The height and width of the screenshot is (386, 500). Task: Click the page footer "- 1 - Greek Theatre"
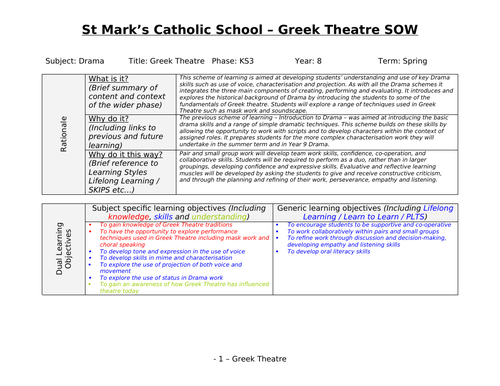250,359
